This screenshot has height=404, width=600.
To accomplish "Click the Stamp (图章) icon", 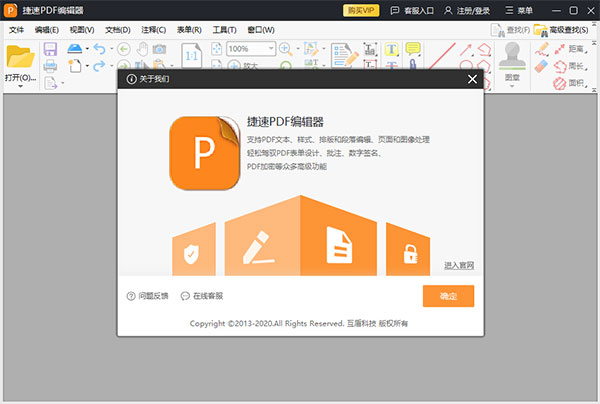I will 512,56.
